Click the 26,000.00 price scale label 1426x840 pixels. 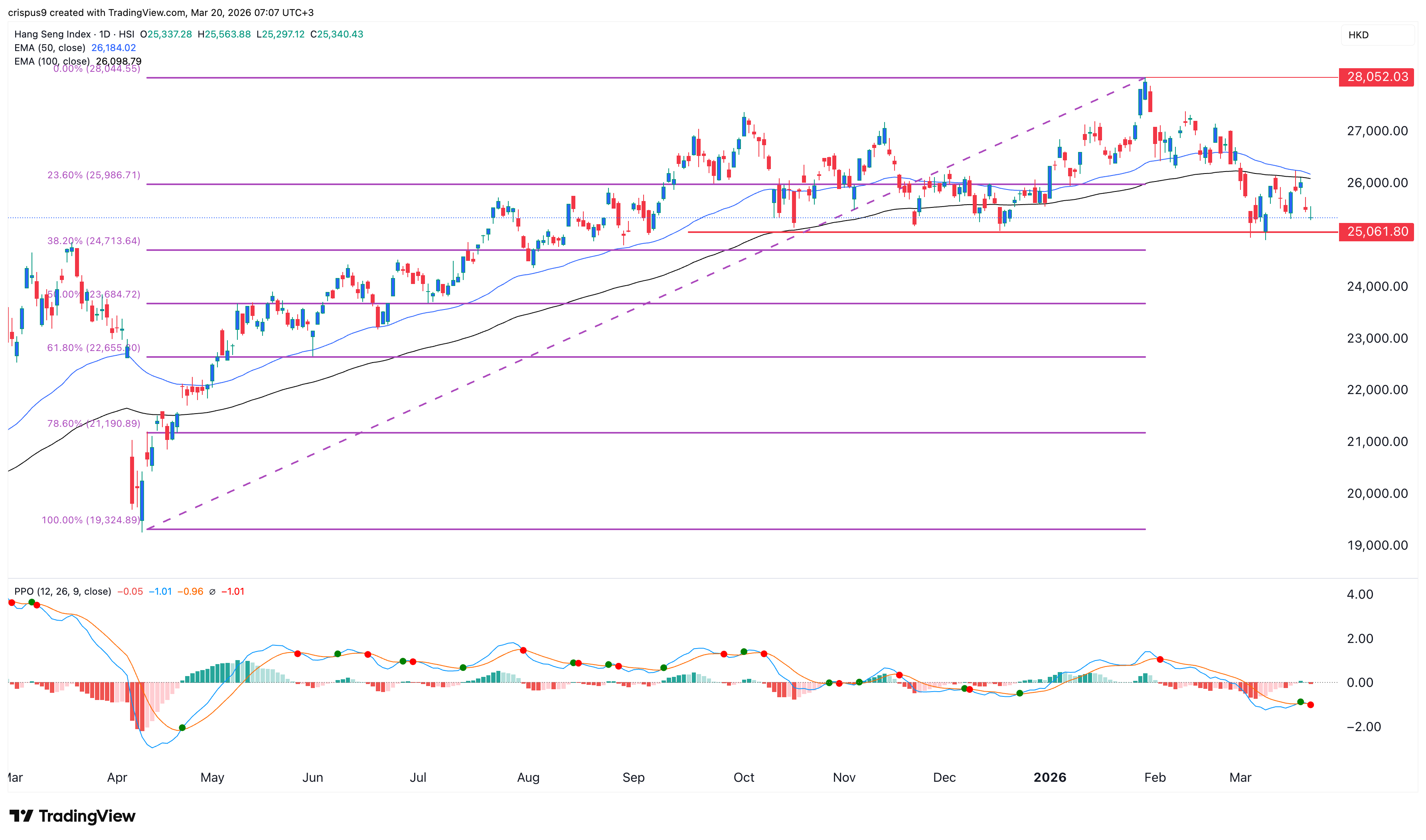coord(1377,183)
